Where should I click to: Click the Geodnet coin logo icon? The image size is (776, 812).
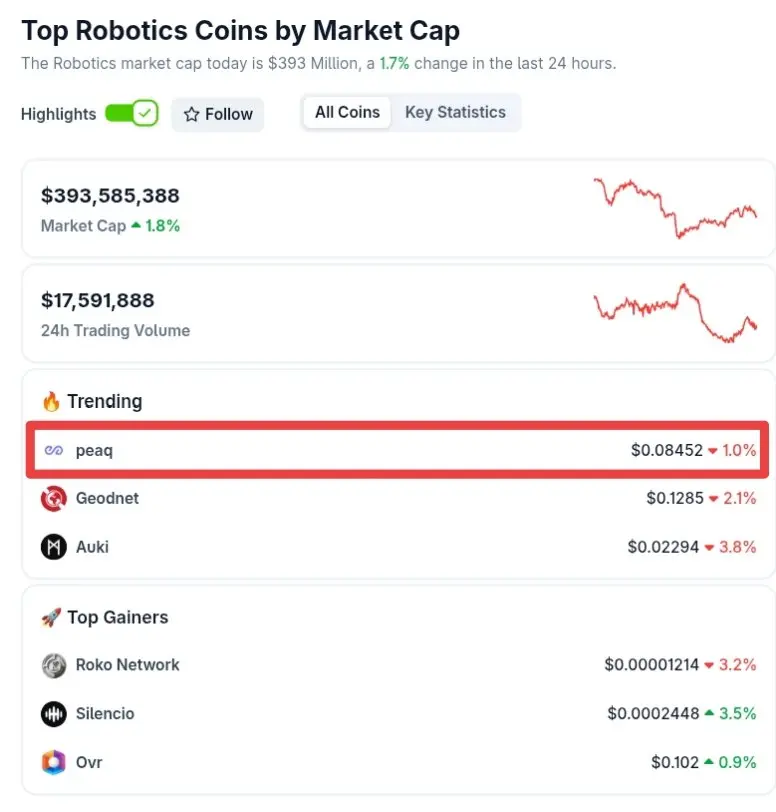pos(54,498)
